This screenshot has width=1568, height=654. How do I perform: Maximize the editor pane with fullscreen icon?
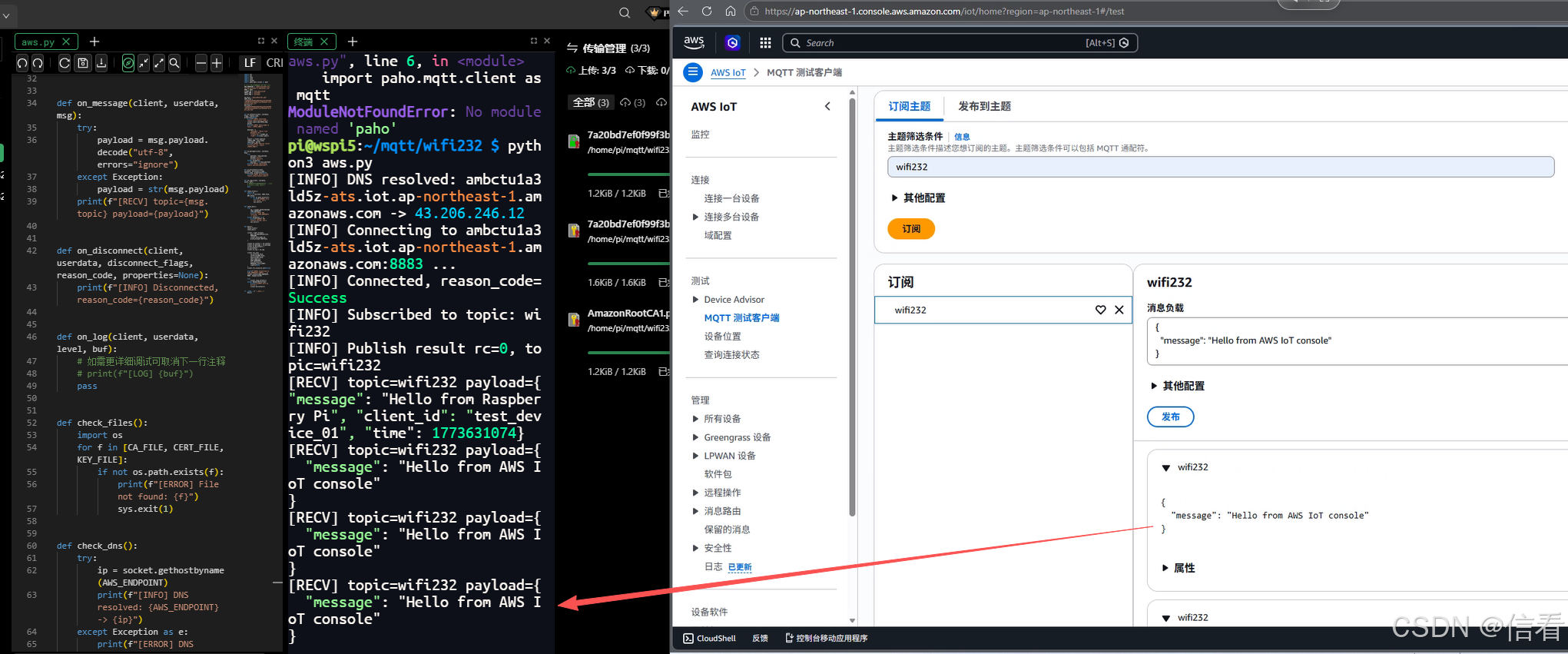click(261, 41)
